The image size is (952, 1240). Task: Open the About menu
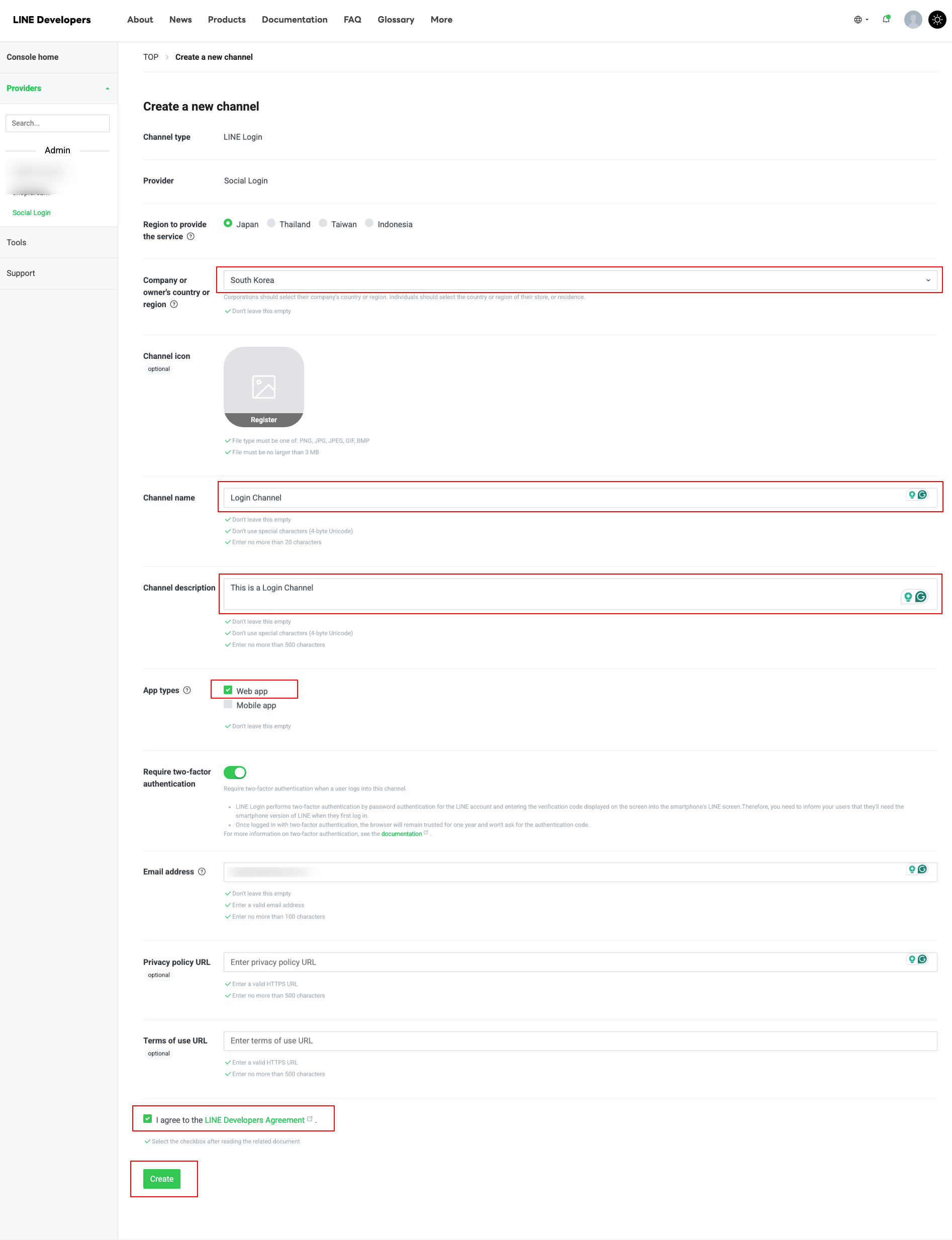click(x=140, y=20)
